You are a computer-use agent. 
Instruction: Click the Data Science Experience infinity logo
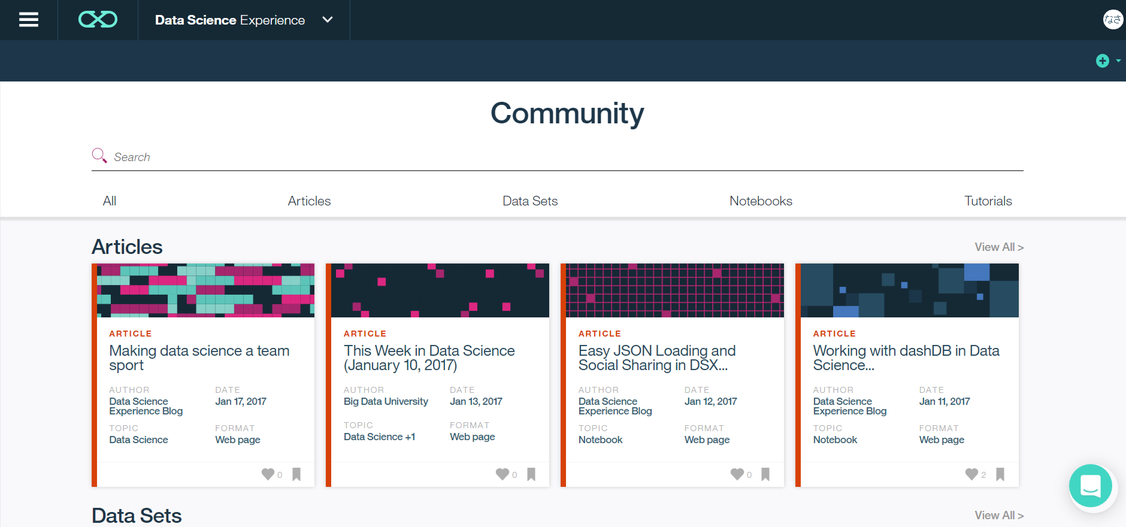click(x=98, y=20)
